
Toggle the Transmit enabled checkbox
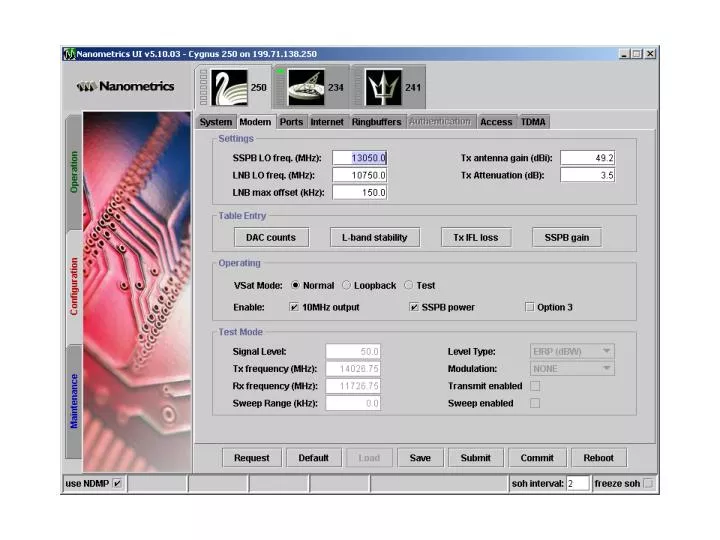pos(535,386)
